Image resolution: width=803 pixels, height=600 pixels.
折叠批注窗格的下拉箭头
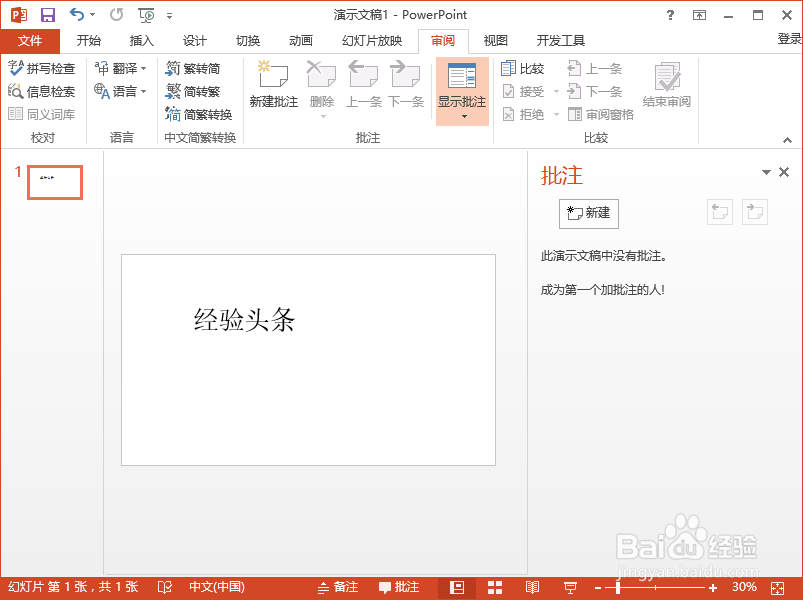click(x=765, y=171)
